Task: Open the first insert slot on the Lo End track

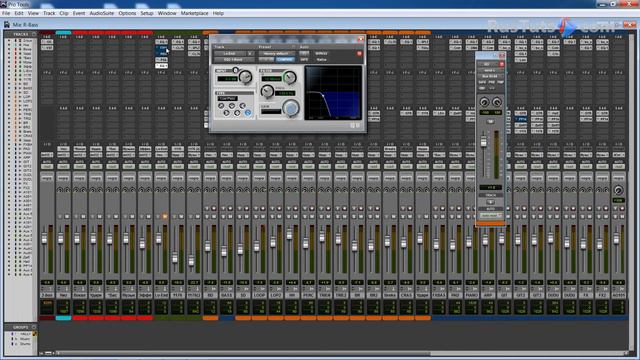Action: coord(161,42)
